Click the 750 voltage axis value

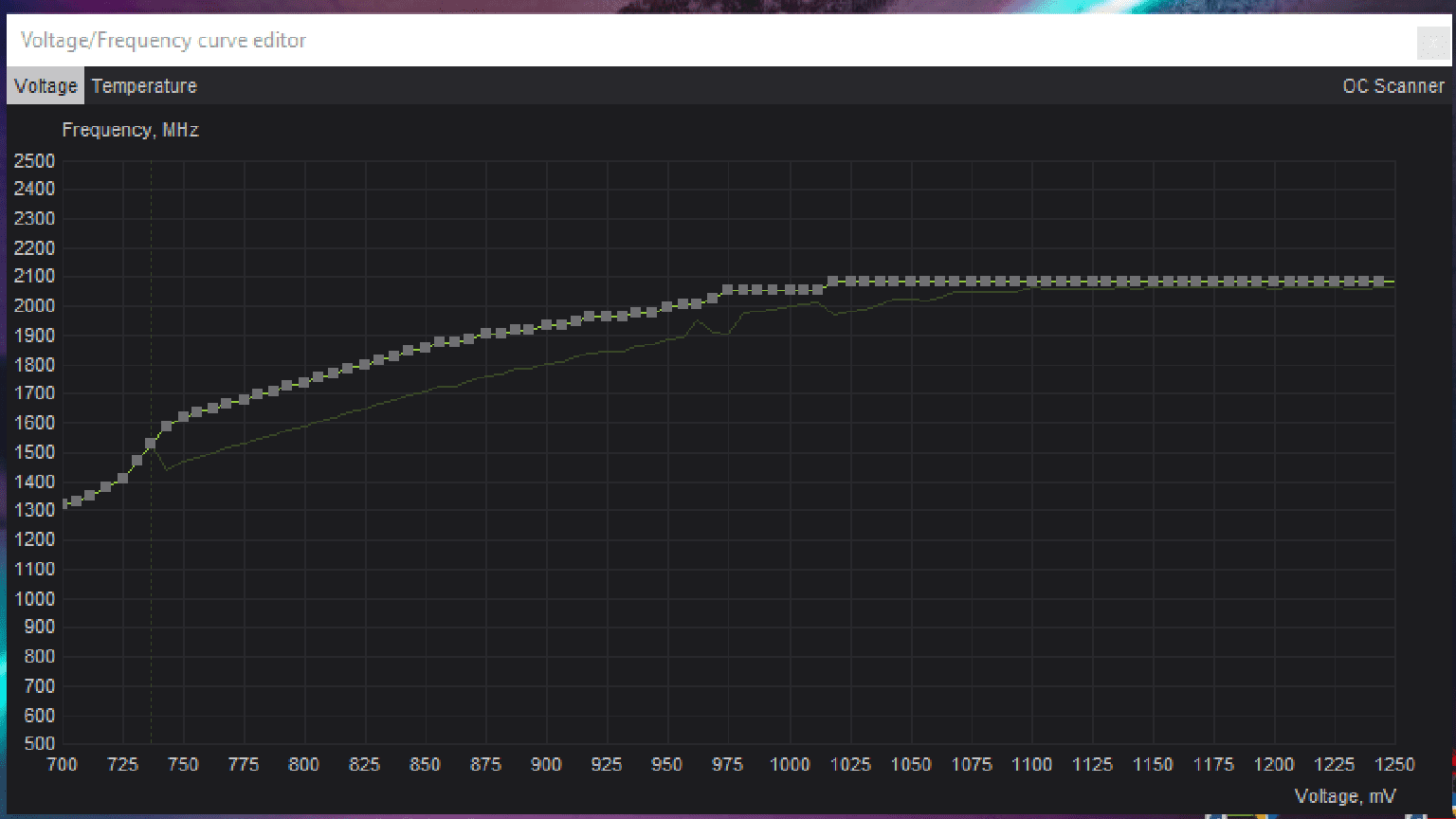tap(184, 765)
